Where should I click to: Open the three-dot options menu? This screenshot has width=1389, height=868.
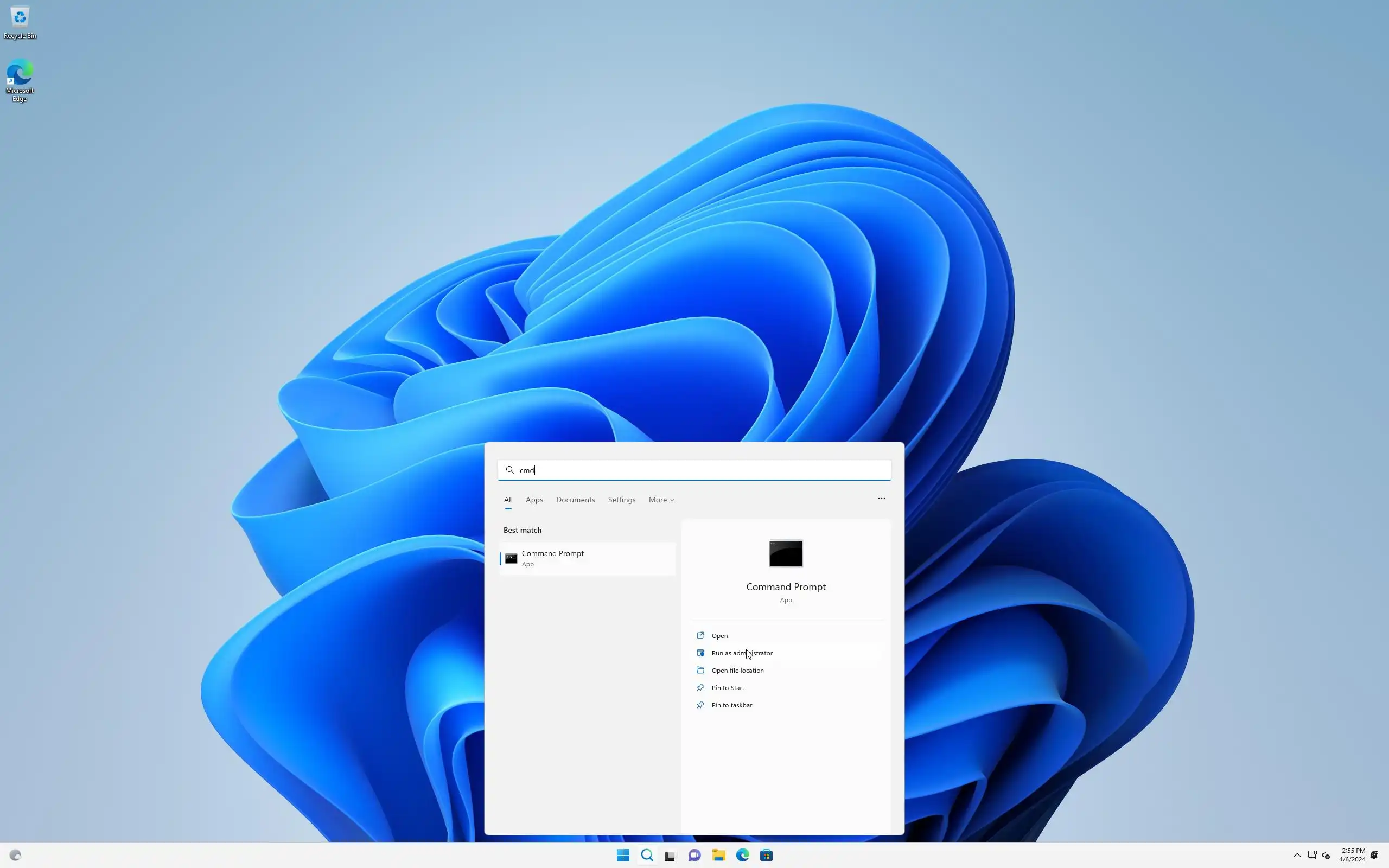click(881, 499)
